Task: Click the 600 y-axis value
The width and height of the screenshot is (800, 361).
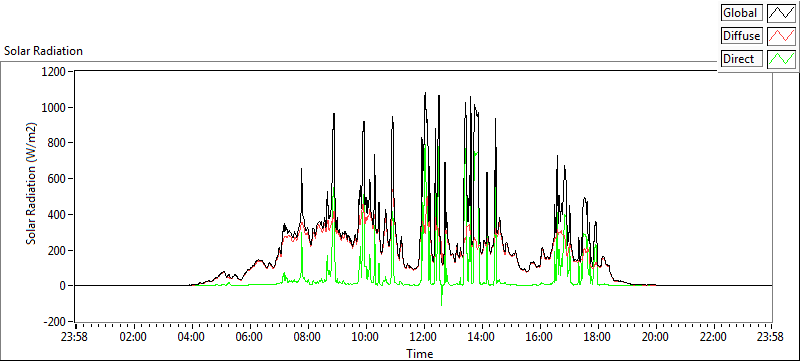Action: [58, 179]
